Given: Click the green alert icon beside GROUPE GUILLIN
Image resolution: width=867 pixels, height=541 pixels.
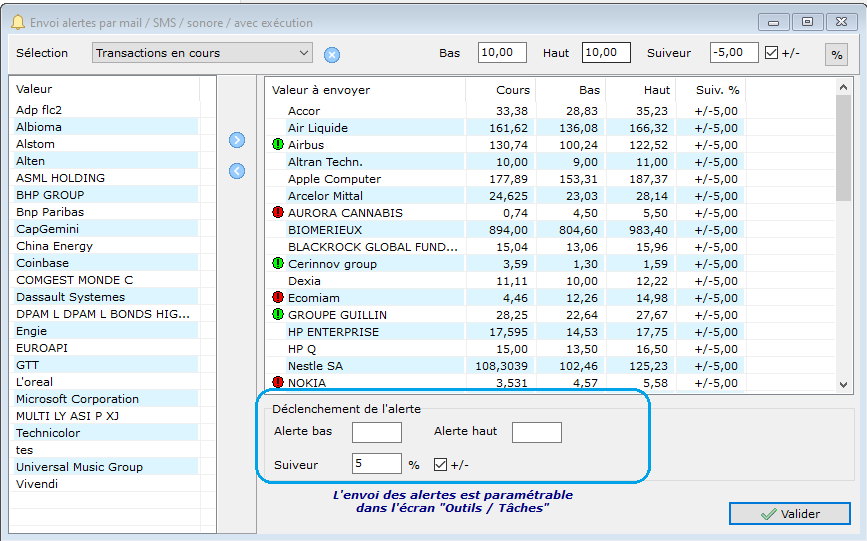Looking at the screenshot, I should (x=278, y=315).
